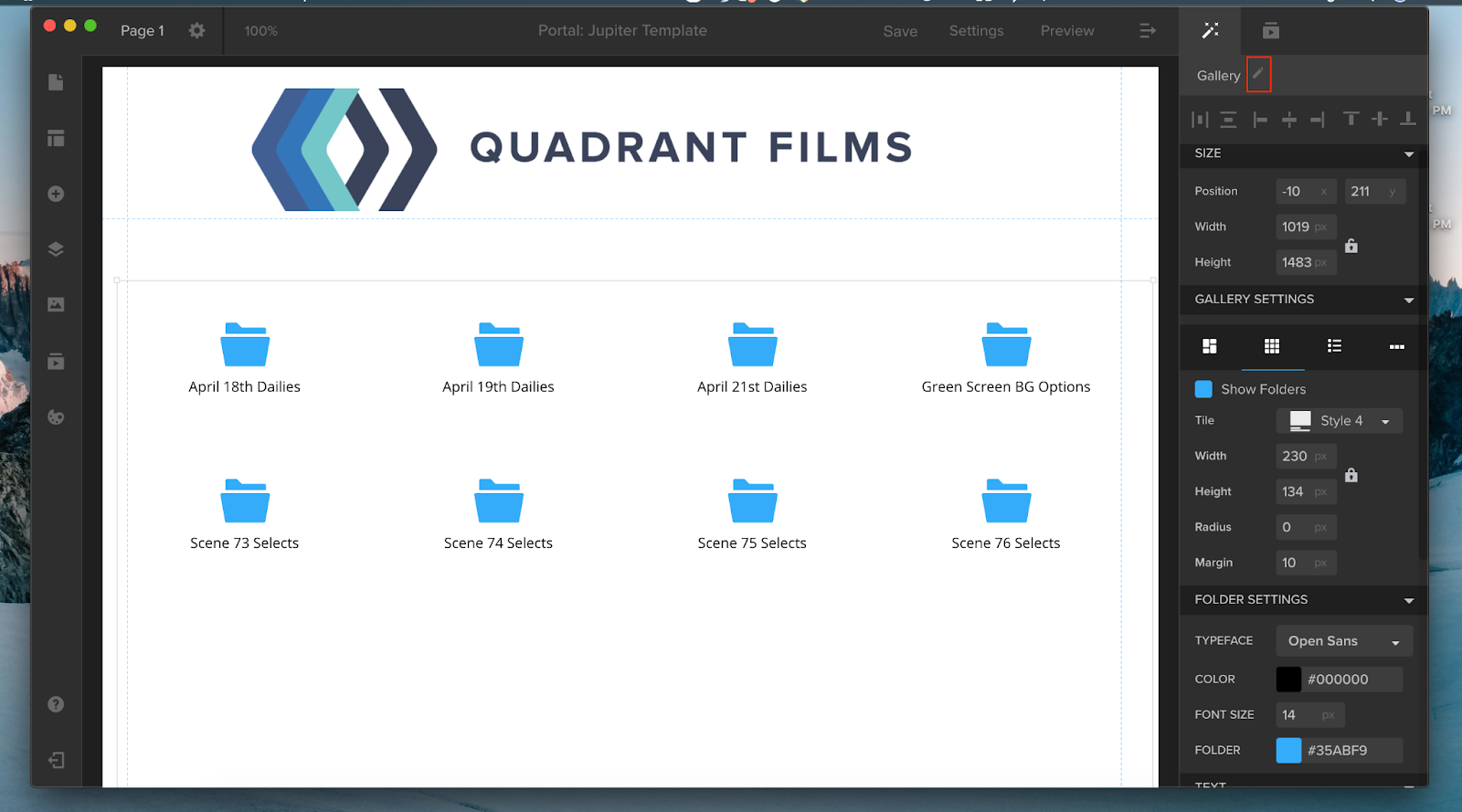Screen dimensions: 1462x812
Task: Open the Help question mark icon
Action: click(x=56, y=704)
